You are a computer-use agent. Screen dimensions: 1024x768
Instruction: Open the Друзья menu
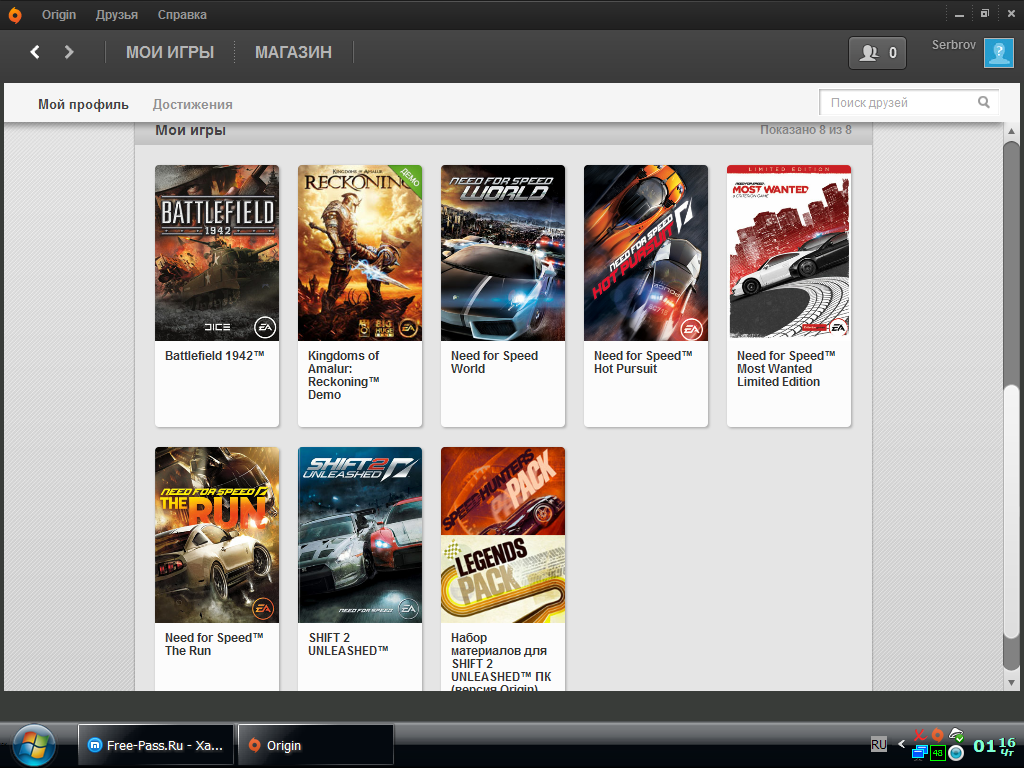click(117, 15)
